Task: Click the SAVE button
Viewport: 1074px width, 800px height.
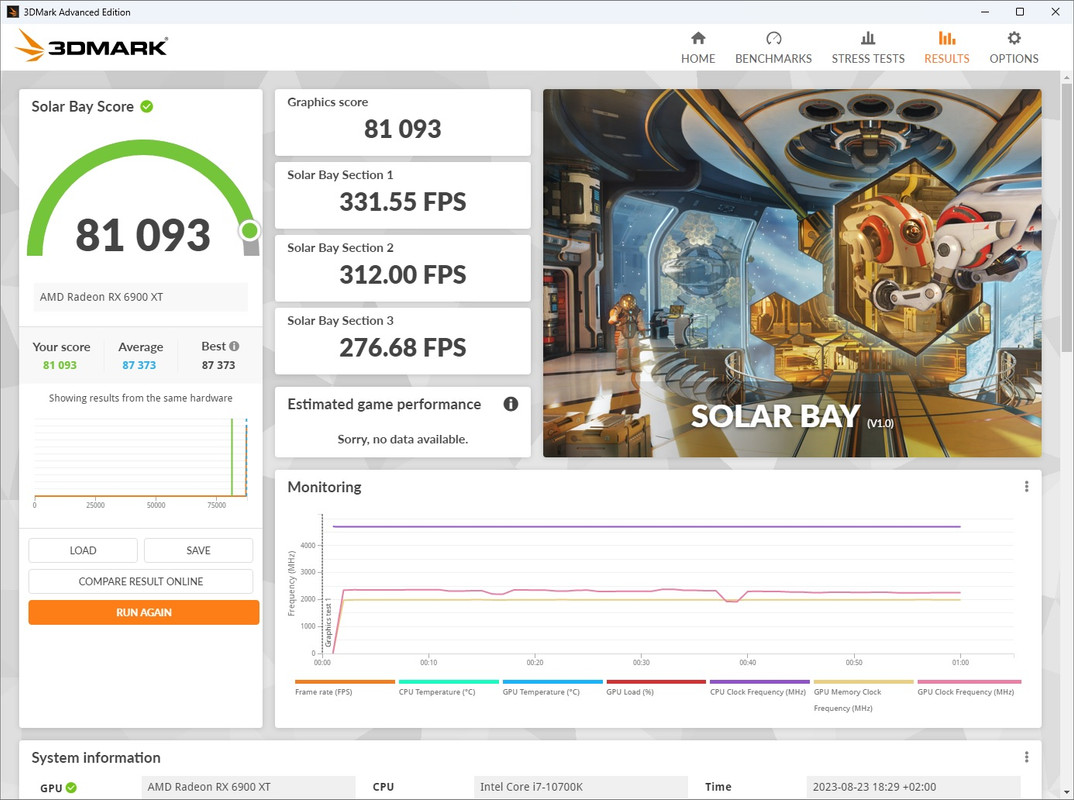Action: pyautogui.click(x=198, y=551)
